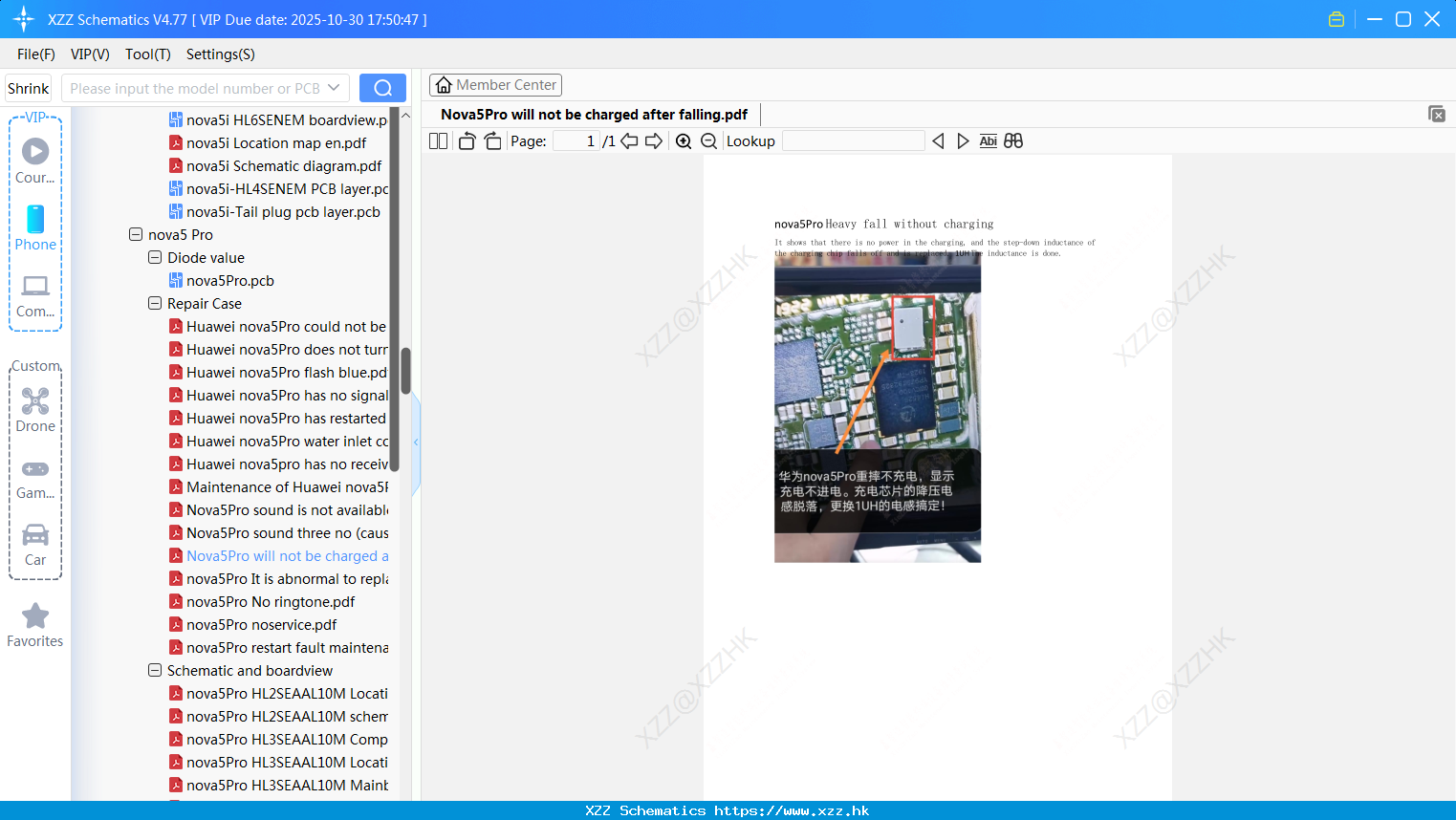Collapse the nova5 Pro tree node
1456x820 pixels.
[136, 234]
